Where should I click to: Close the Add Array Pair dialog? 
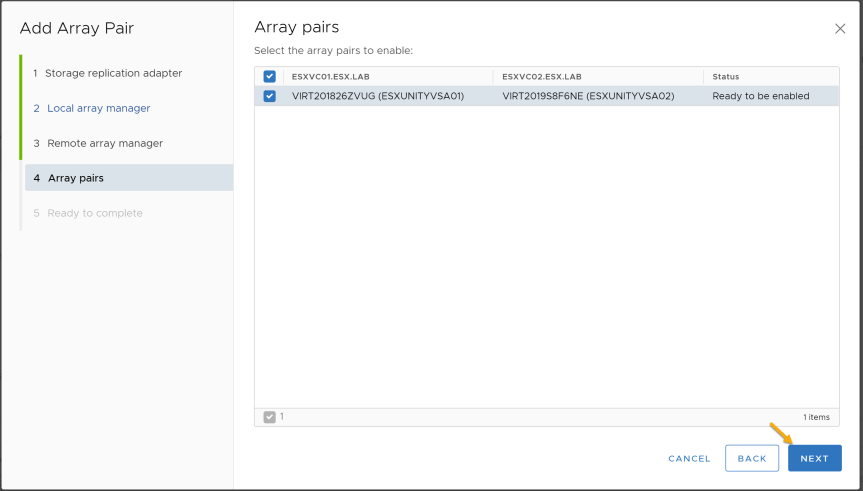click(839, 29)
